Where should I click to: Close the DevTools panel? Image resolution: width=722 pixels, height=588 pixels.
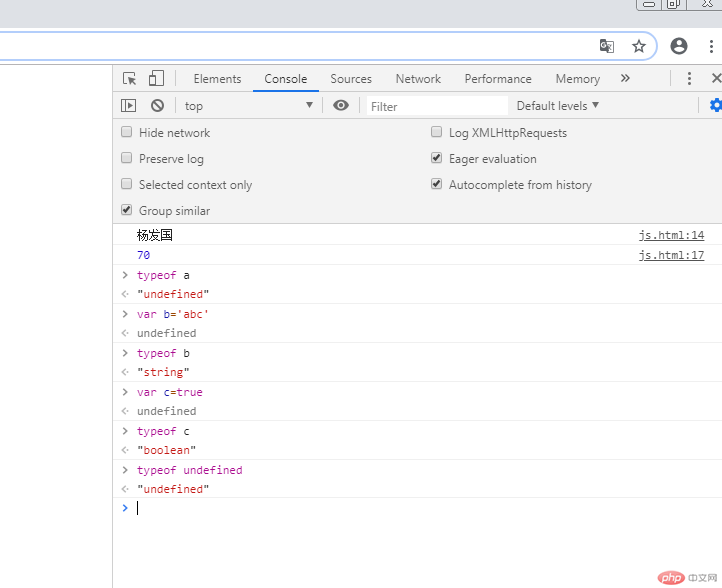(716, 78)
